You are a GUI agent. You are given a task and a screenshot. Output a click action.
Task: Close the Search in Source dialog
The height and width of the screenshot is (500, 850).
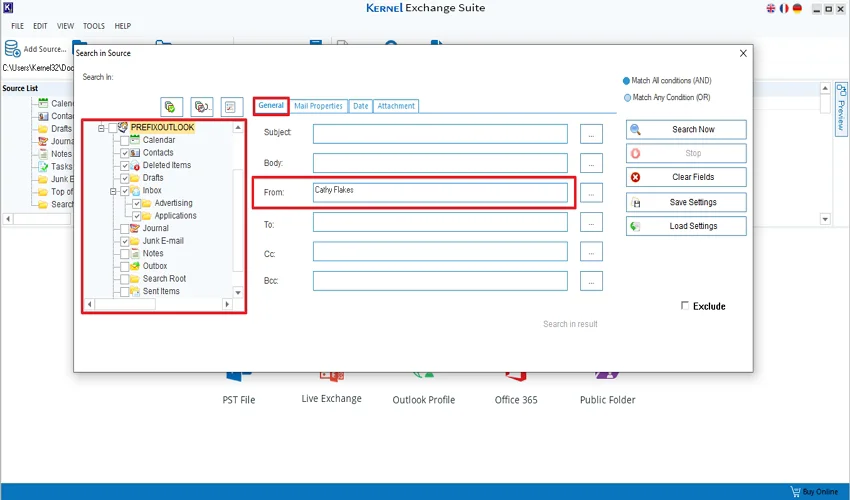coord(743,53)
